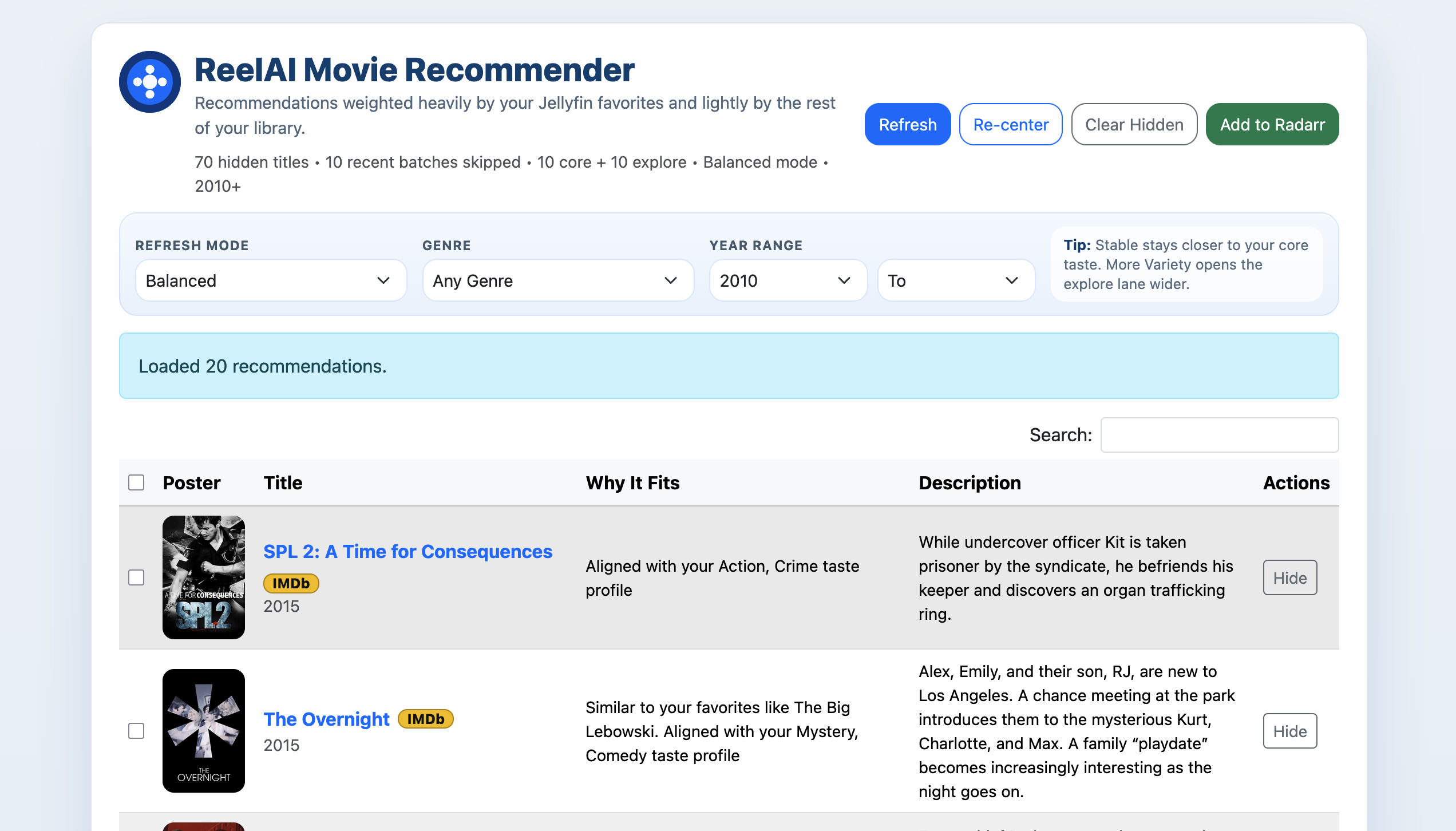Click the blue Refresh button
Screen dimensions: 1456x831
(908, 124)
